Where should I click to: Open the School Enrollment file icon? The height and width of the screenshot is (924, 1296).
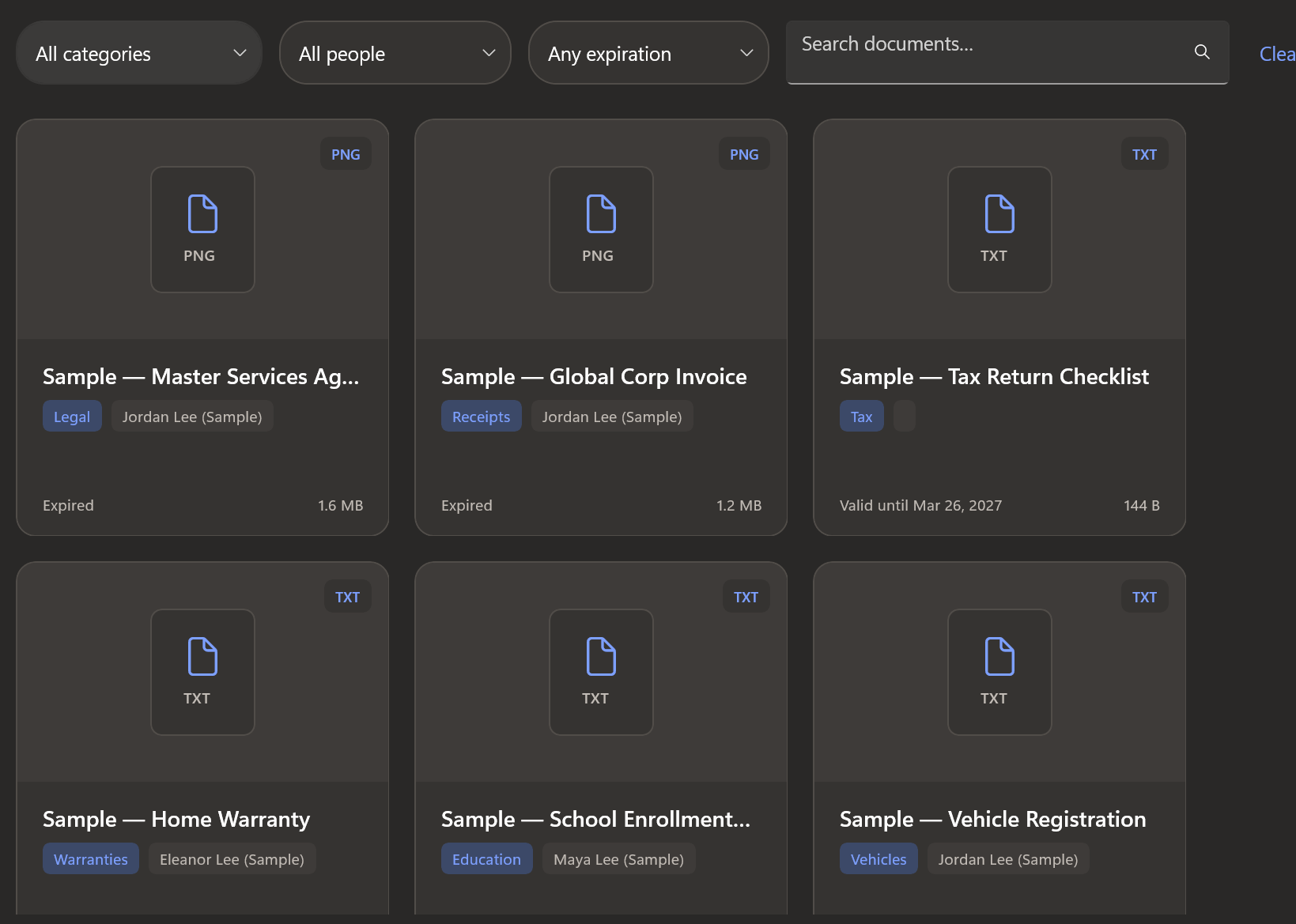click(x=602, y=672)
